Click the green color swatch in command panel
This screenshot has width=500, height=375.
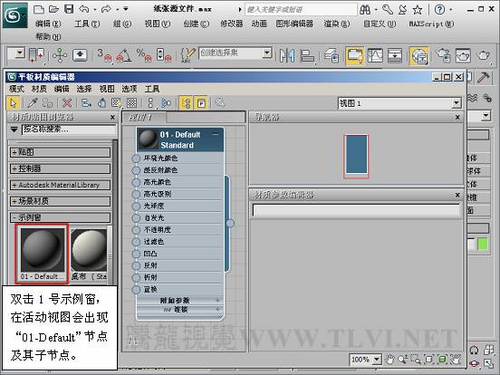482,244
